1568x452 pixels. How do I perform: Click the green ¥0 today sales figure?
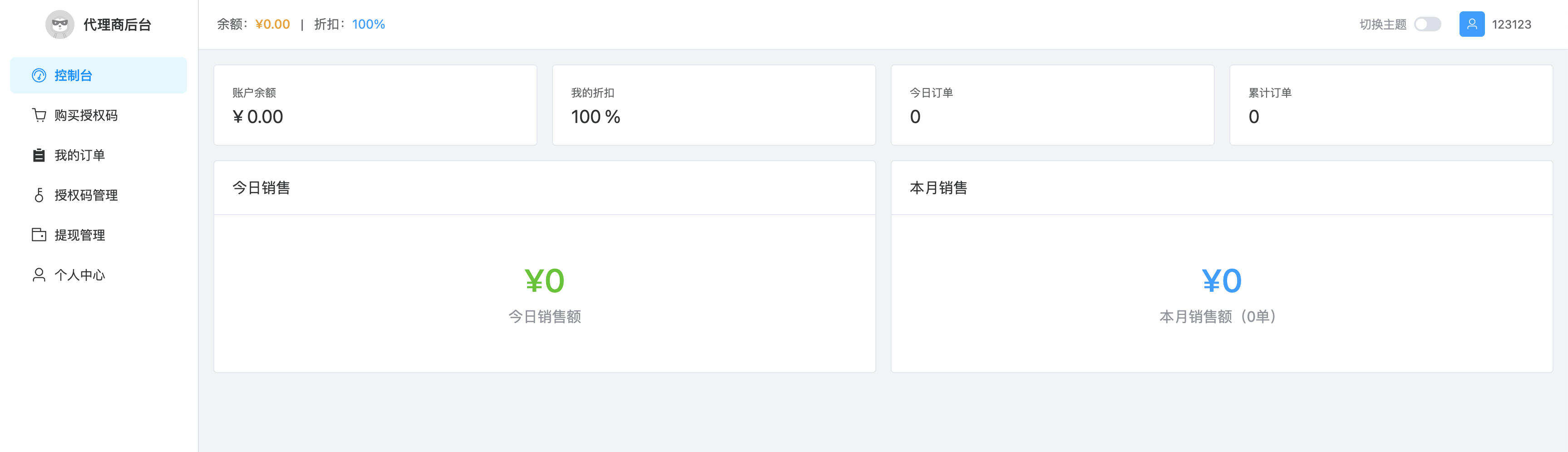pos(543,280)
